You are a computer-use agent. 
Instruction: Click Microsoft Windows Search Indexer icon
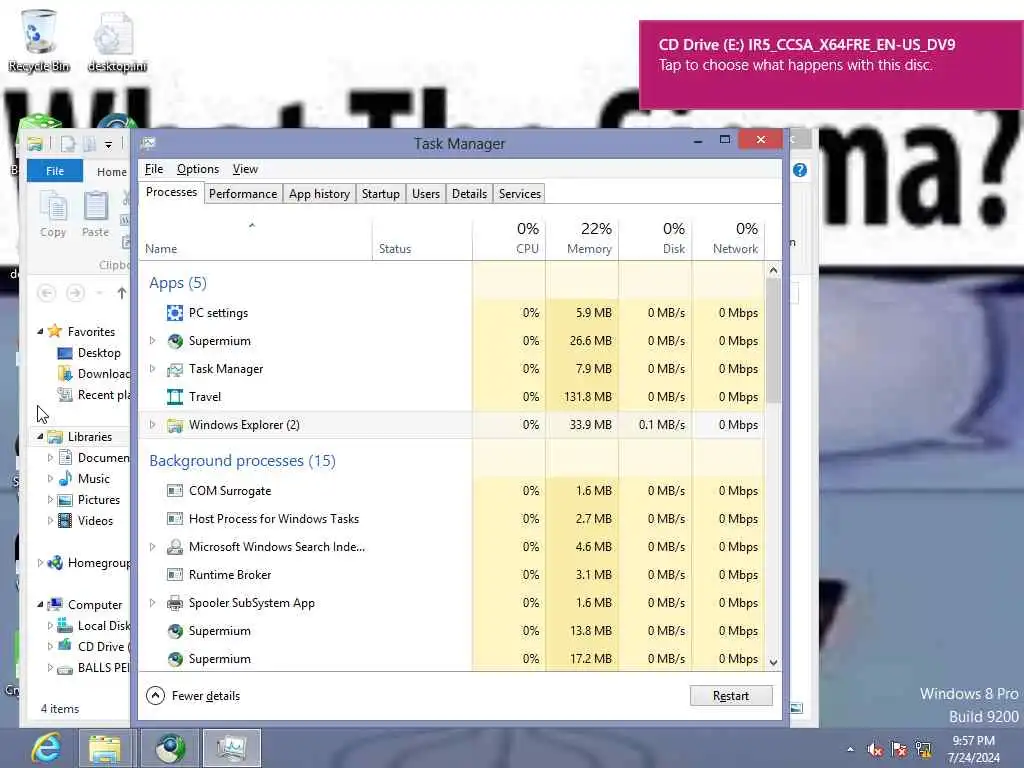[174, 547]
